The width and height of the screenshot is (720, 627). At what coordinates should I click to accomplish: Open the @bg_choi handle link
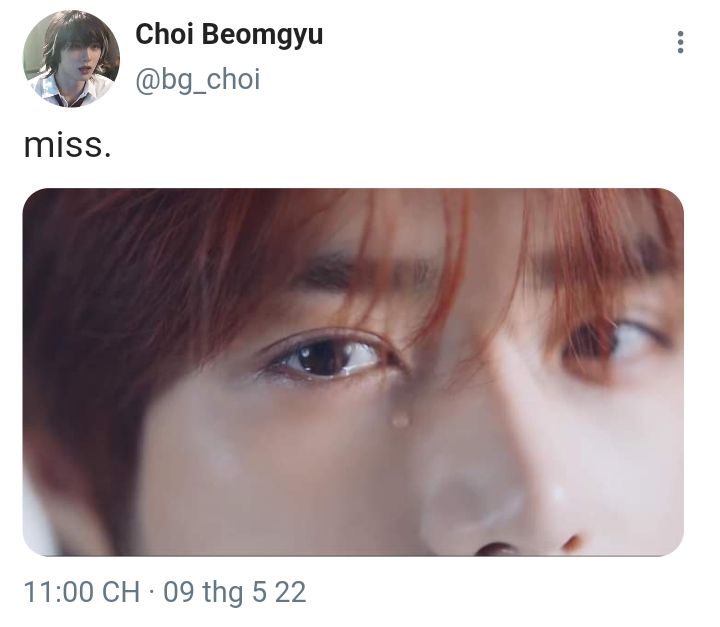pos(198,79)
